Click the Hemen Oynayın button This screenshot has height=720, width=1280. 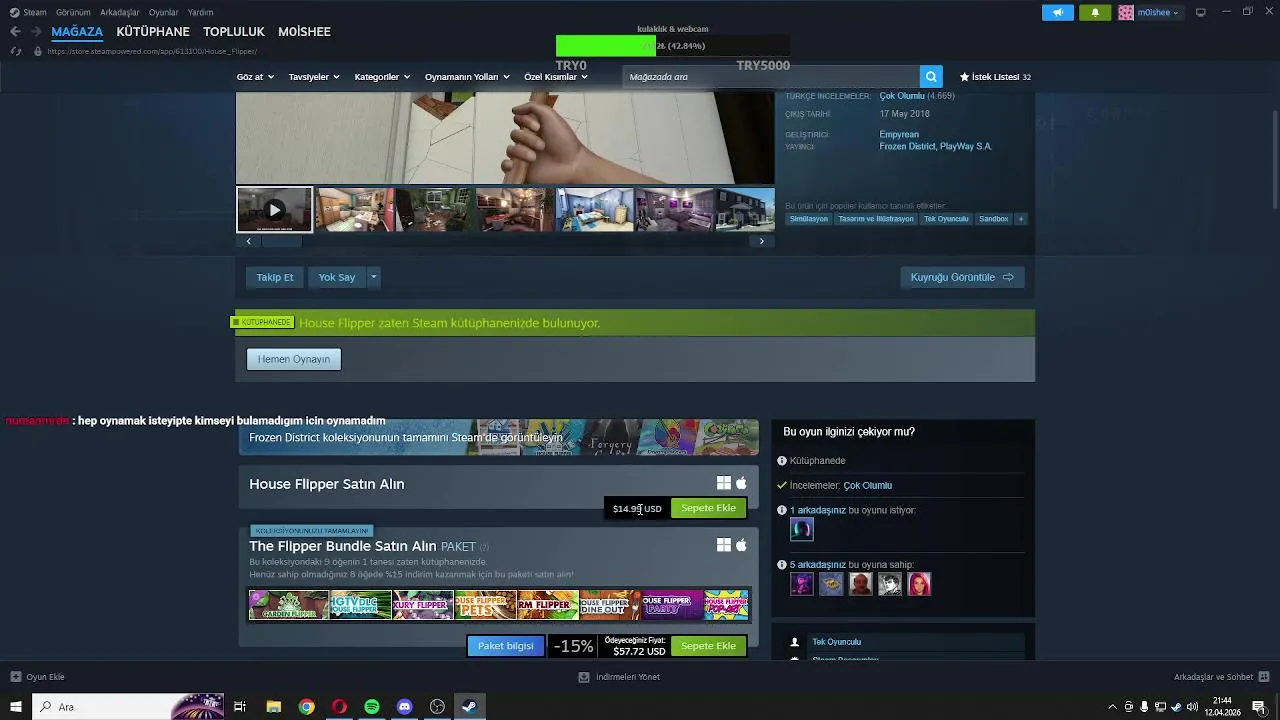coord(294,359)
